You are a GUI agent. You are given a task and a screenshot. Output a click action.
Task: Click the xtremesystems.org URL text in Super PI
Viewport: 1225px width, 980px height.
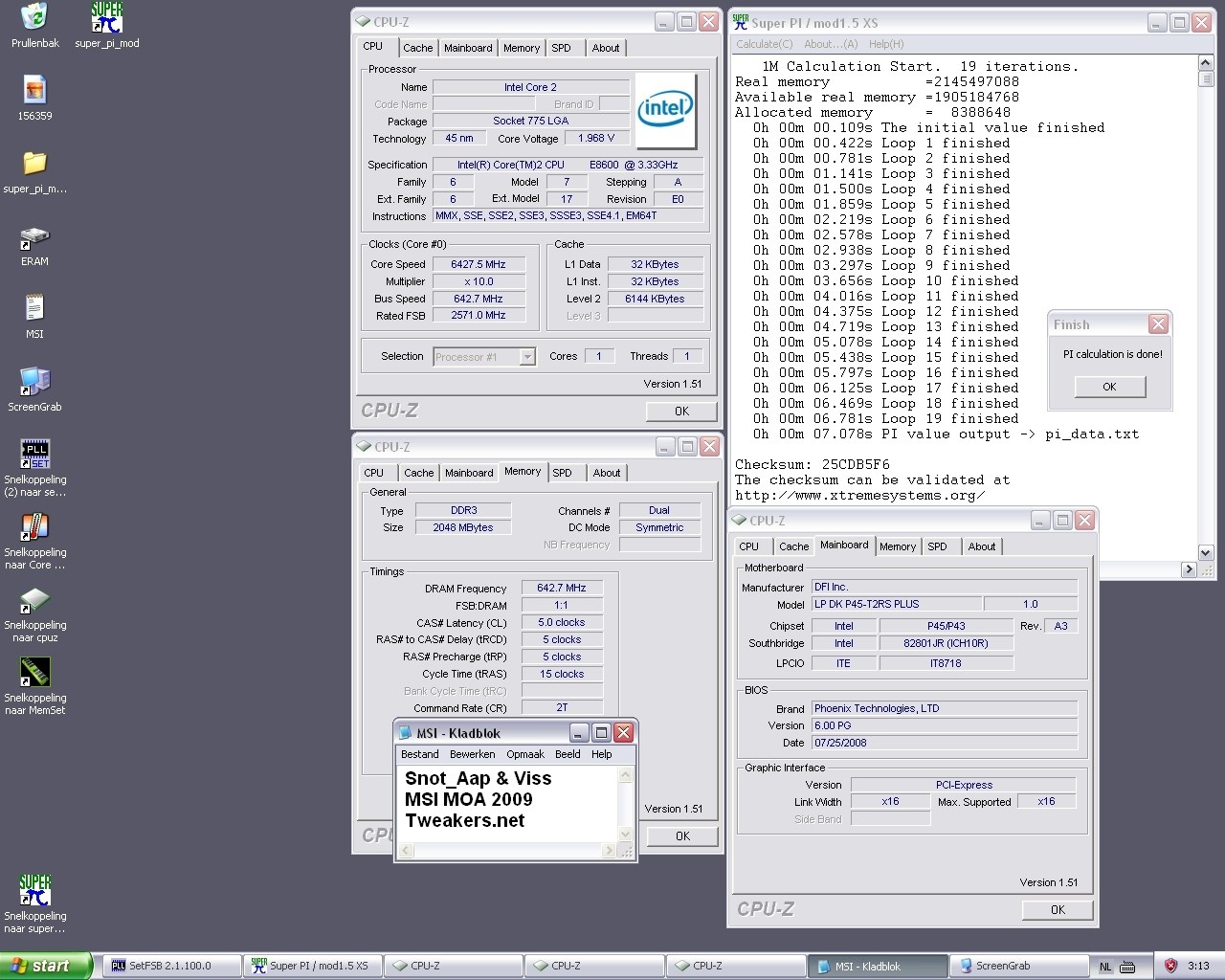(x=859, y=495)
